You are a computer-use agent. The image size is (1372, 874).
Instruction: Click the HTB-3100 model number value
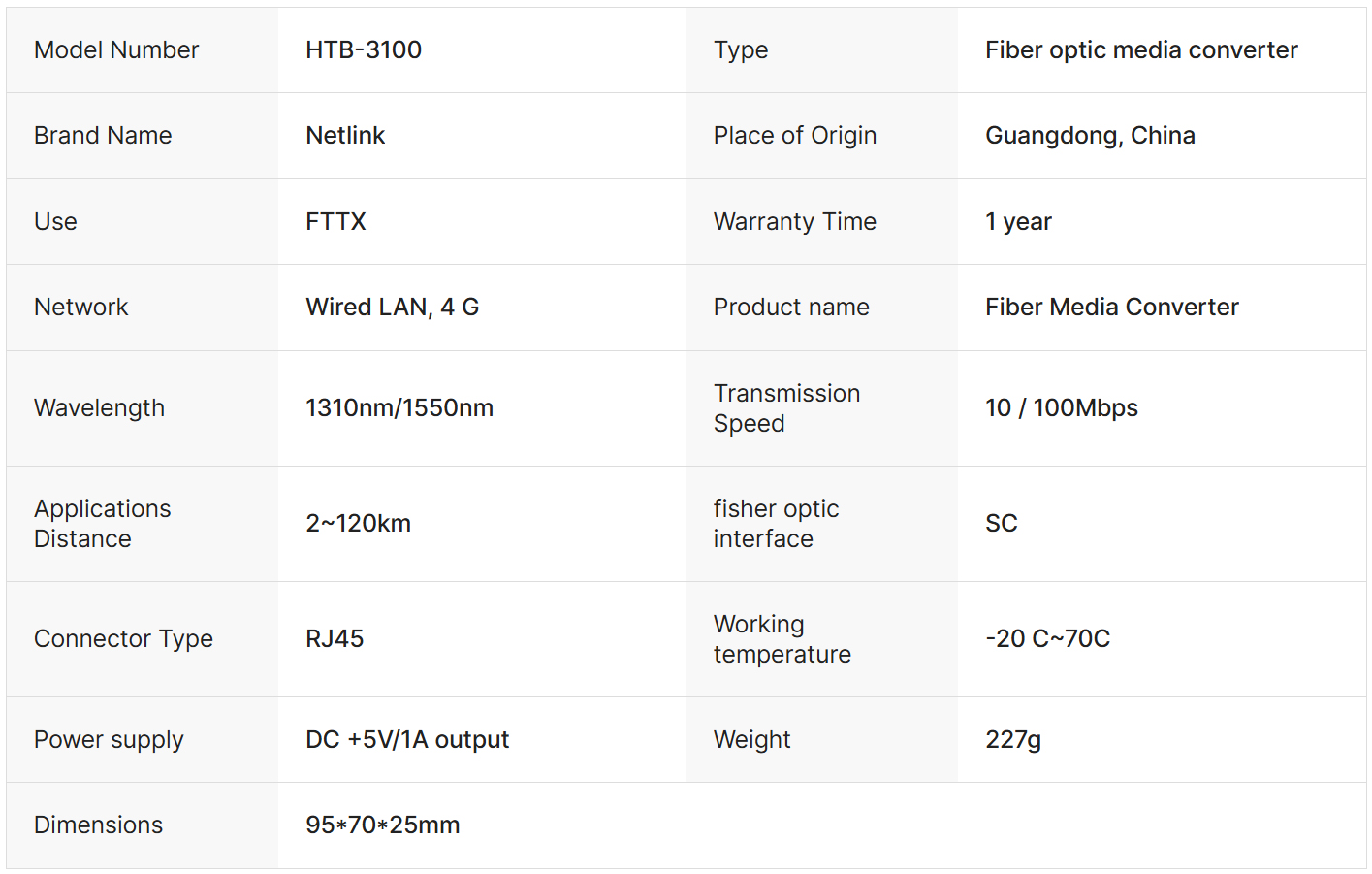tap(364, 50)
